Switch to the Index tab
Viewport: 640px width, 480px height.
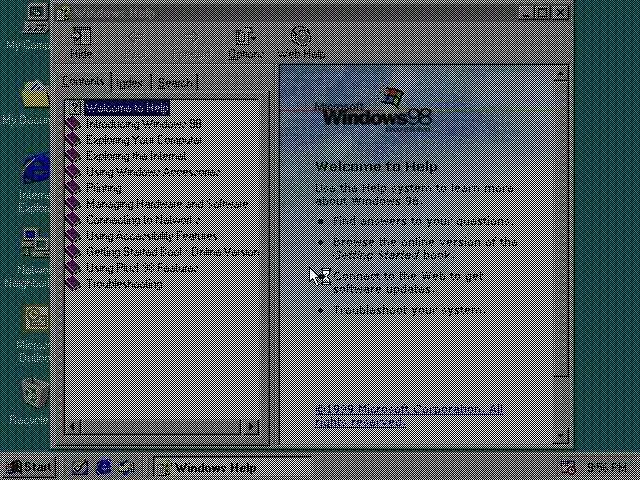tap(129, 83)
